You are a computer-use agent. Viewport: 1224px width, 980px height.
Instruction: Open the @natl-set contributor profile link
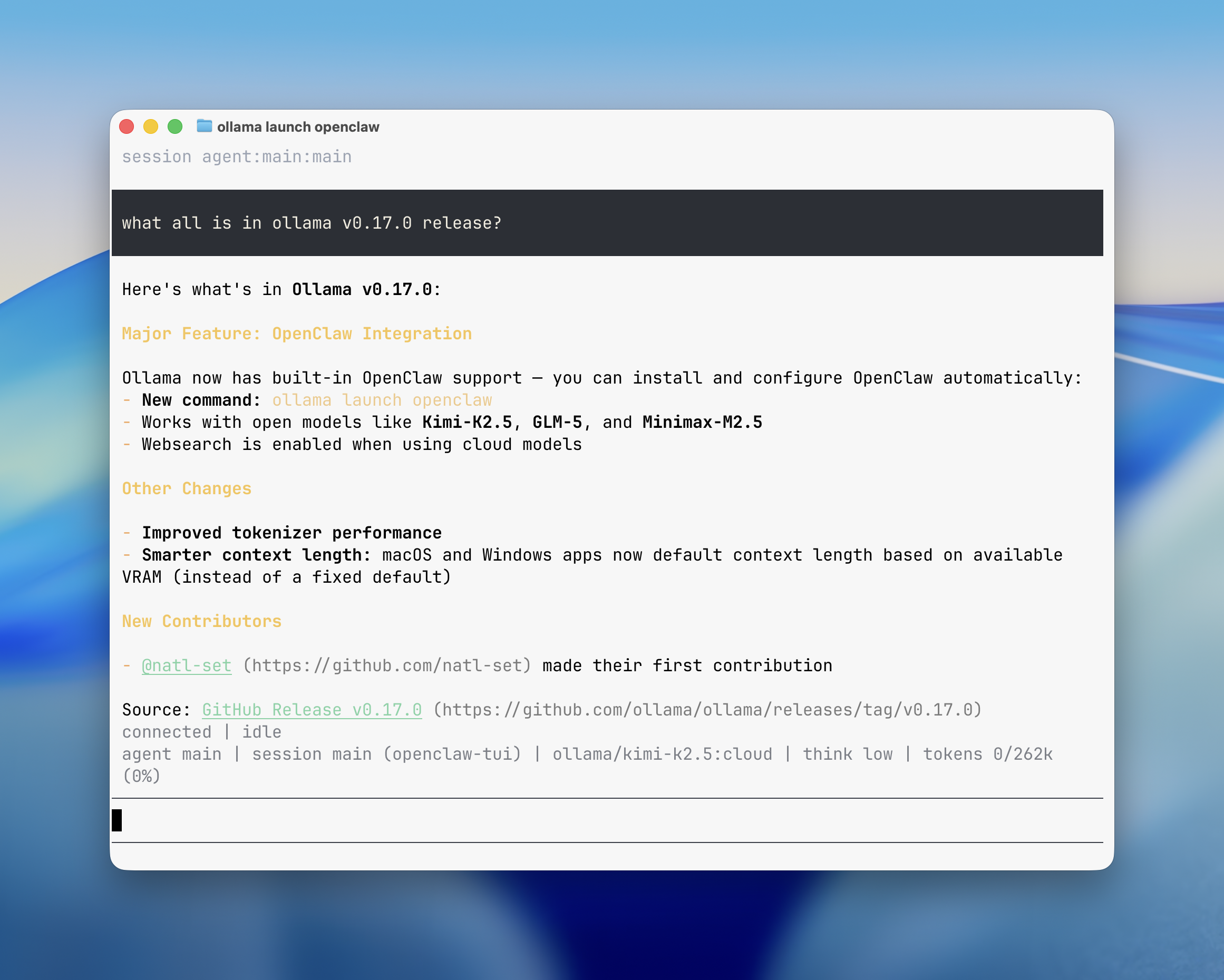point(187,665)
